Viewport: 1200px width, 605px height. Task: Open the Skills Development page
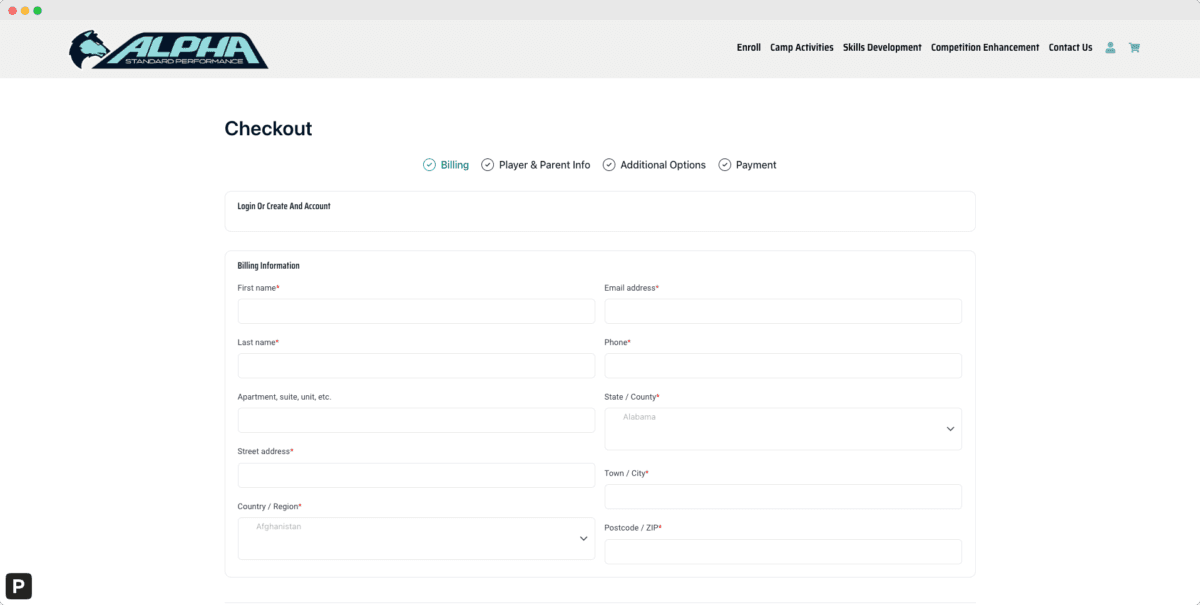click(x=882, y=47)
